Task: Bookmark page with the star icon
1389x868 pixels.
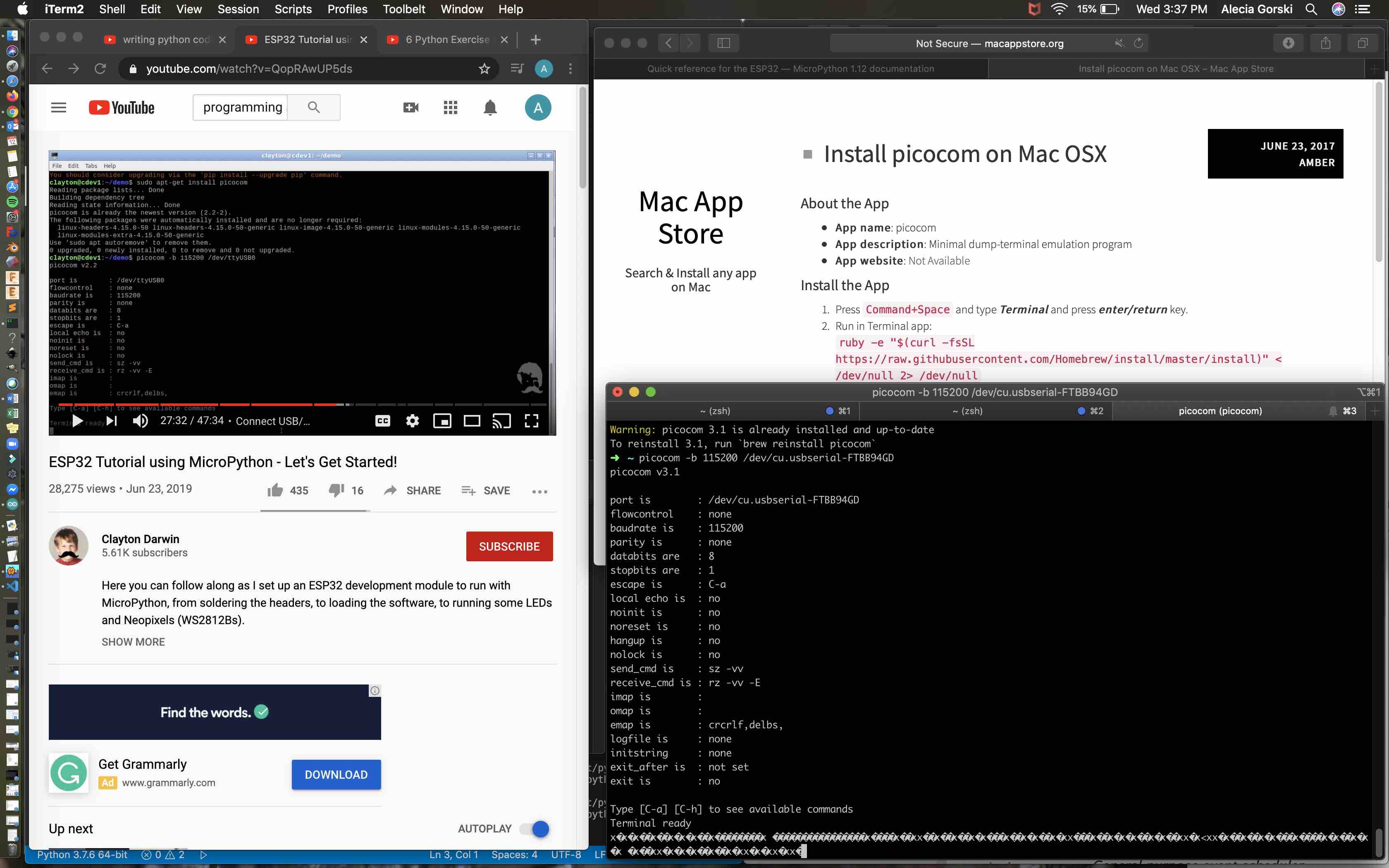Action: point(484,69)
